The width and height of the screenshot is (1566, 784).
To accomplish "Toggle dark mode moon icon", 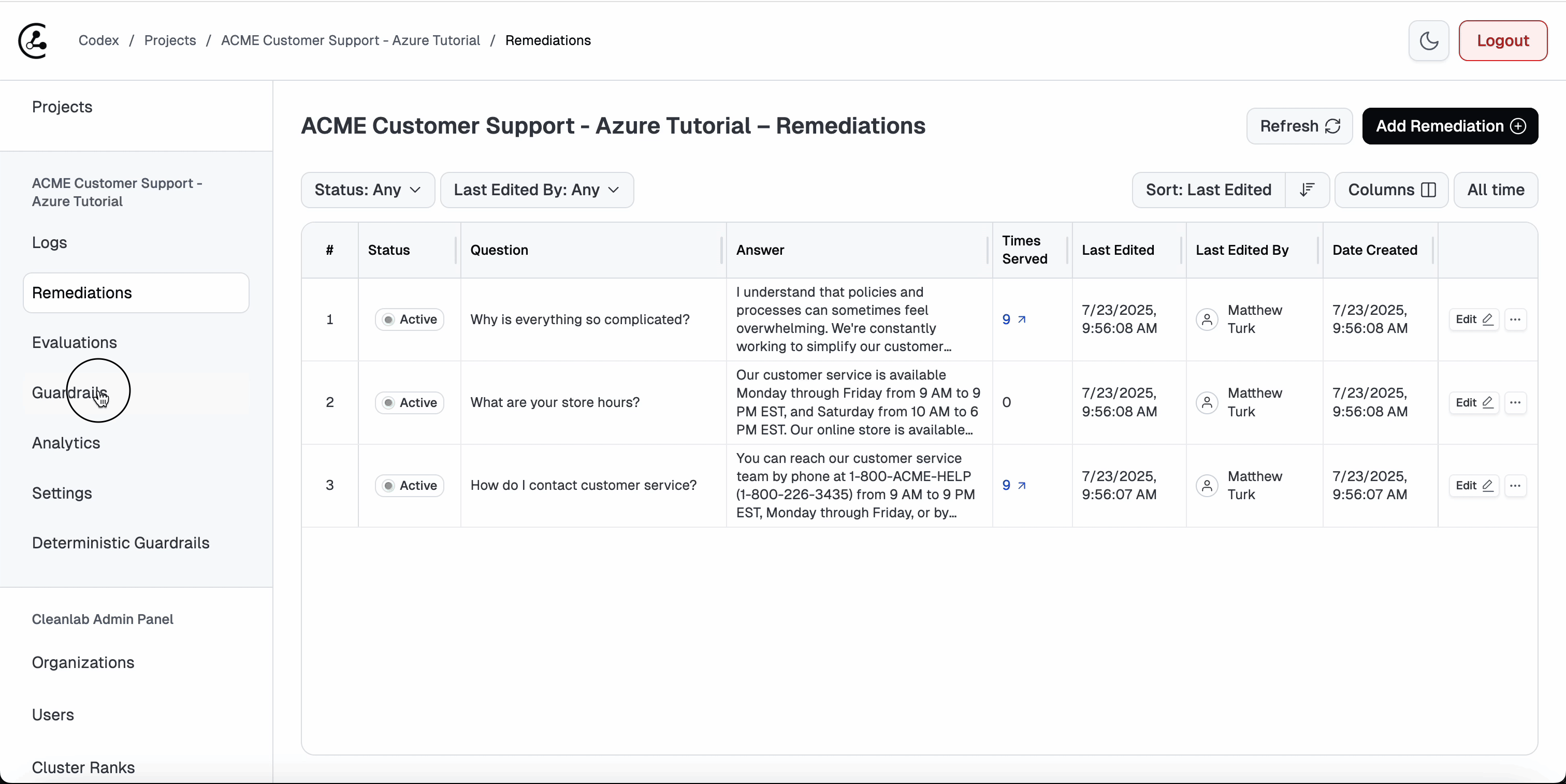I will tap(1429, 41).
